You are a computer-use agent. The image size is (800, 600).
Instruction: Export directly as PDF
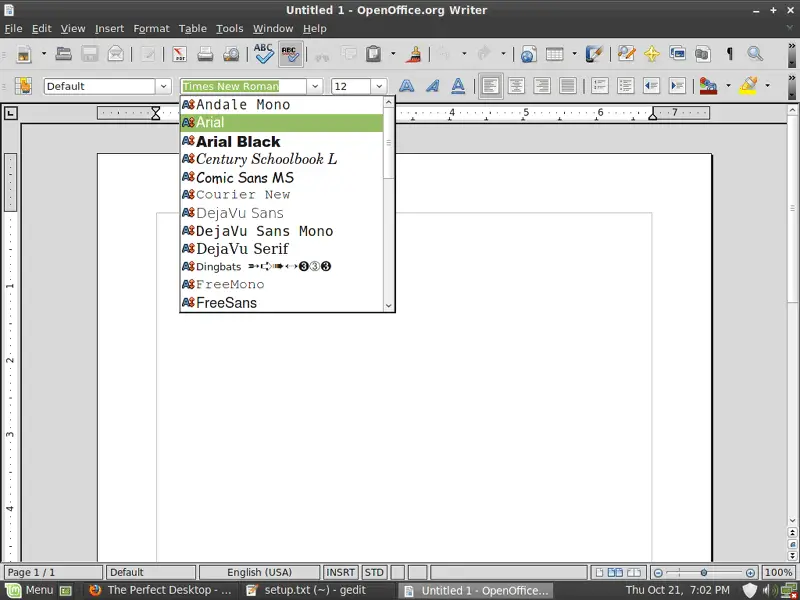coord(180,54)
